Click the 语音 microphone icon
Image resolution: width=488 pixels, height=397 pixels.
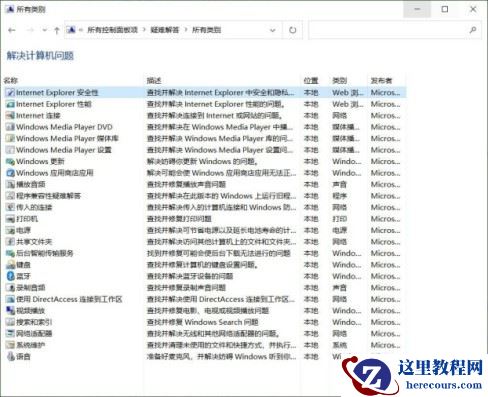(11, 356)
